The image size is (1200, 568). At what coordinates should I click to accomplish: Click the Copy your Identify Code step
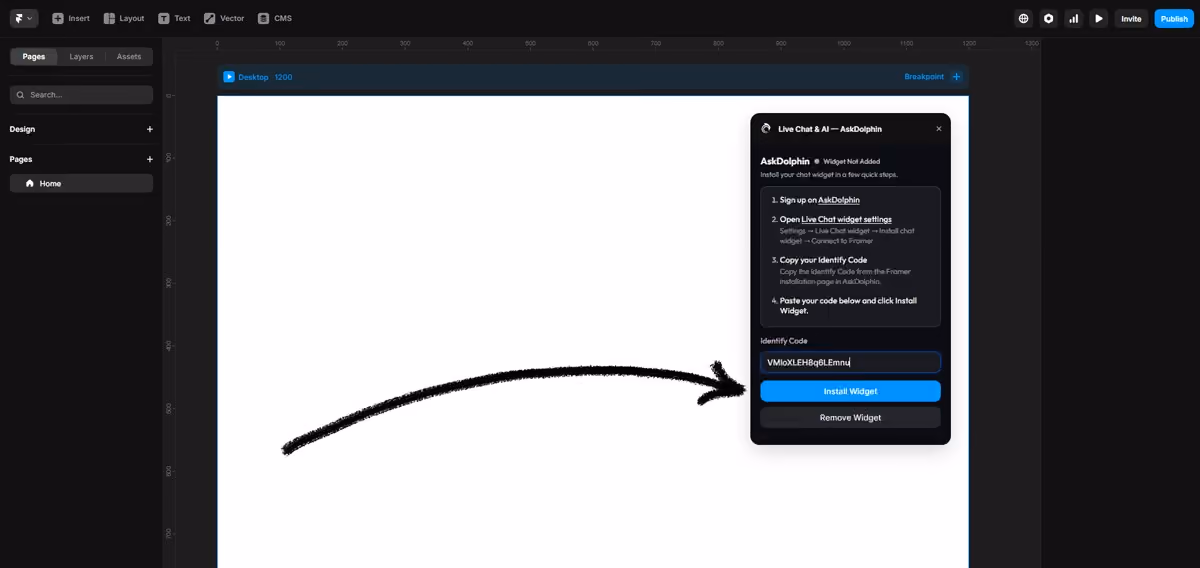tap(823, 260)
